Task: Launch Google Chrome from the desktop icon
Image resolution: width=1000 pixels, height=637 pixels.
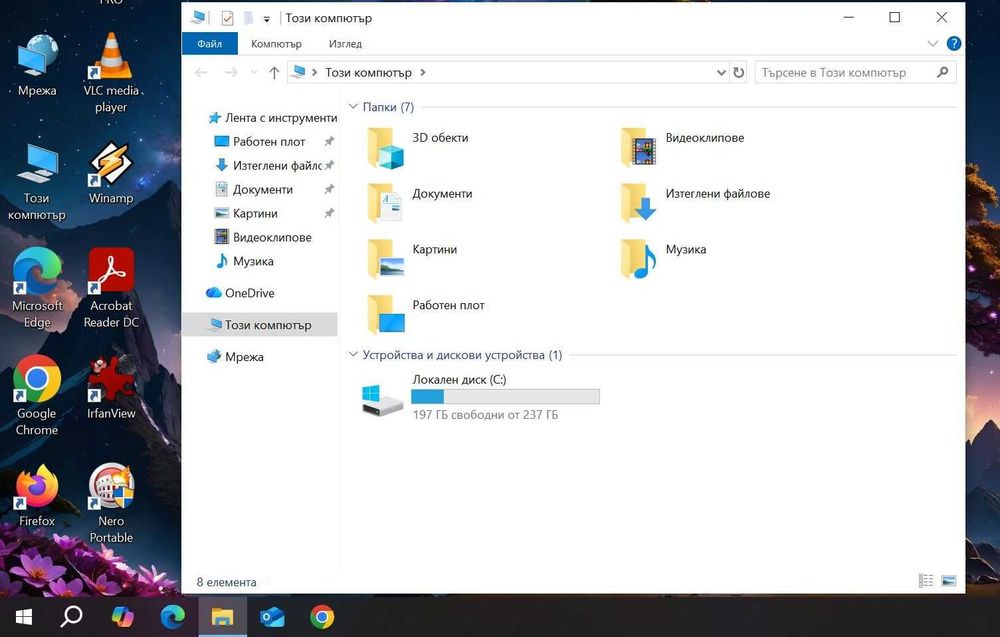Action: [37, 395]
